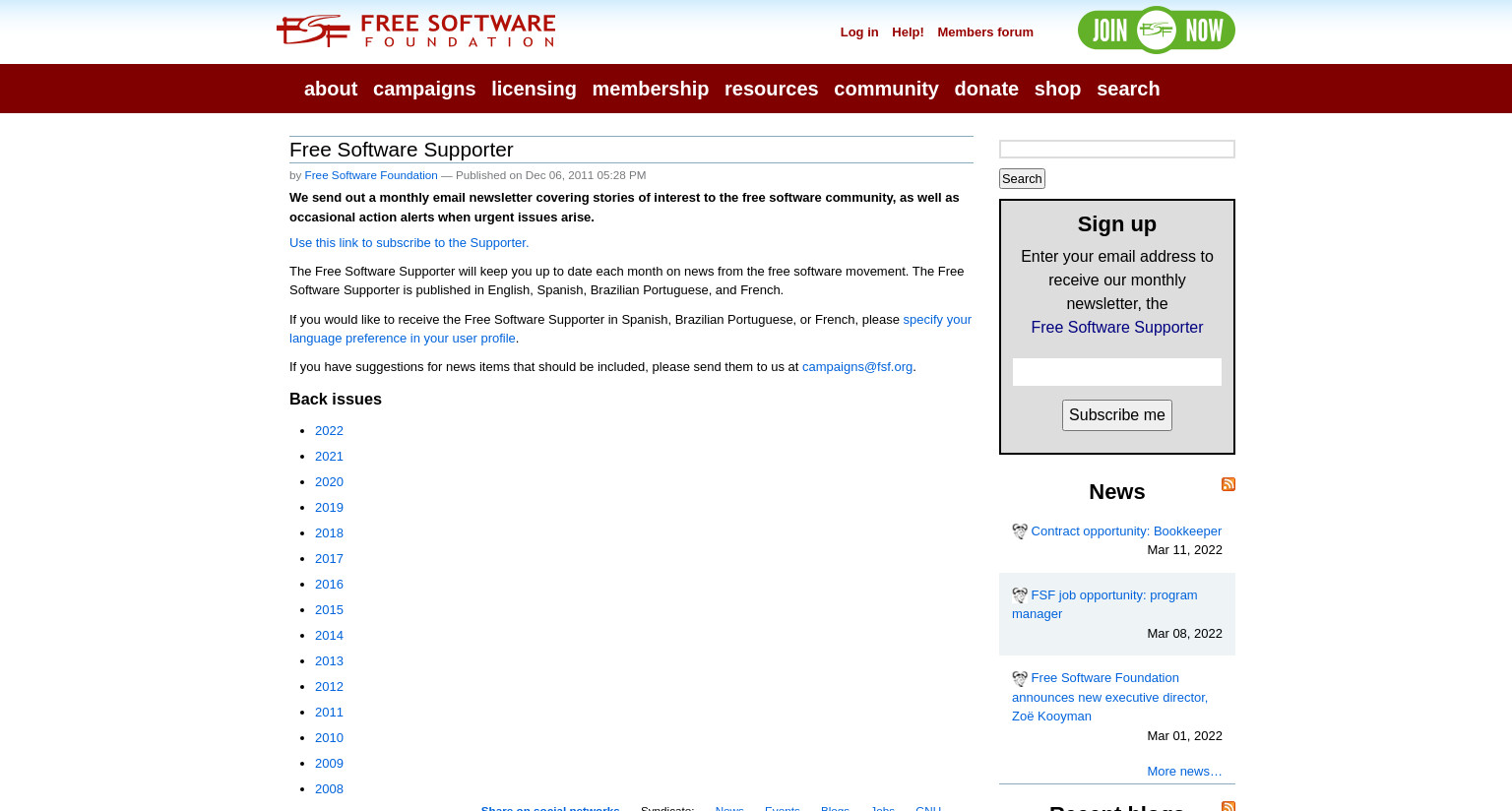The width and height of the screenshot is (1512, 811).
Task: Open 2020 back issues
Action: (x=329, y=482)
